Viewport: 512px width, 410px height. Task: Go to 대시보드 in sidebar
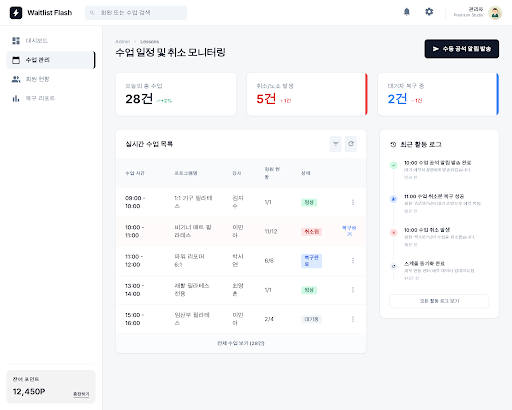(x=51, y=41)
